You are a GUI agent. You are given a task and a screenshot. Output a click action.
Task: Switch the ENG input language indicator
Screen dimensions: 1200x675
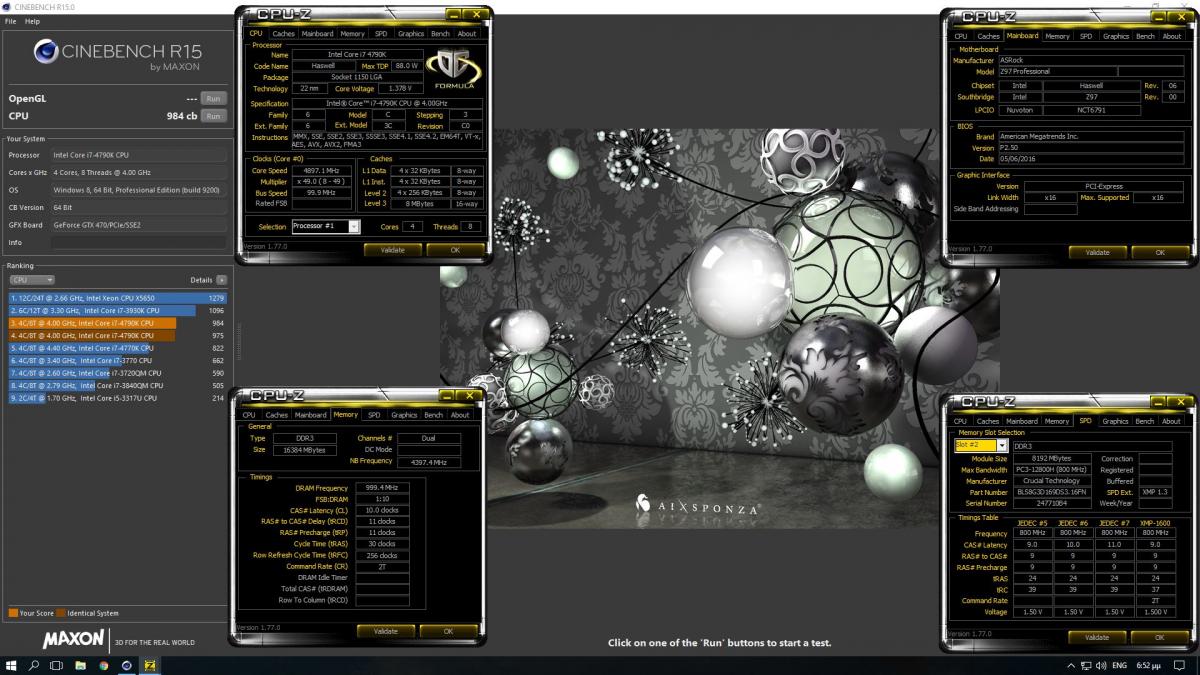click(x=1119, y=665)
